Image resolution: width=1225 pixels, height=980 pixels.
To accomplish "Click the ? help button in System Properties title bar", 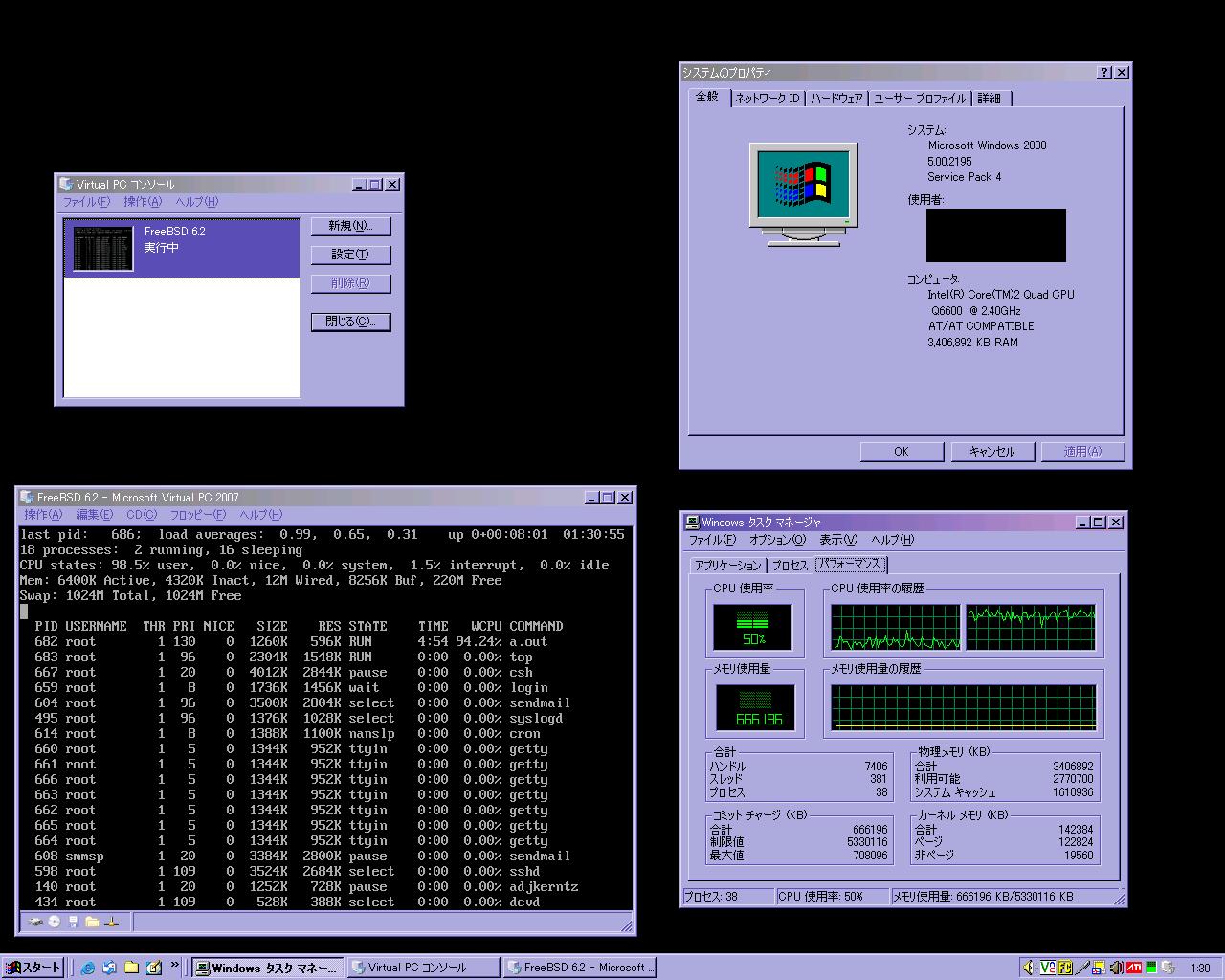I will tap(1104, 73).
